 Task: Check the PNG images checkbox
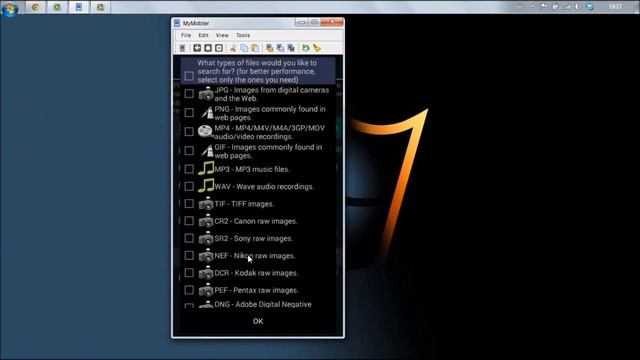point(189,113)
